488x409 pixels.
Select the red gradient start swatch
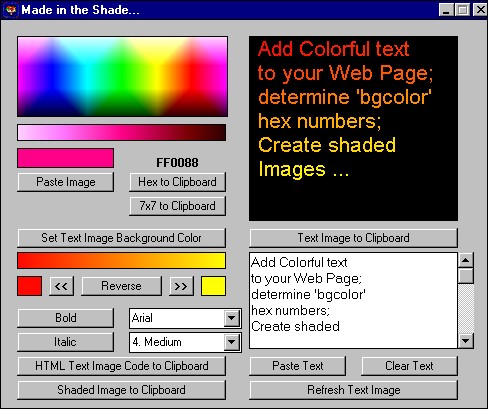[x=30, y=286]
